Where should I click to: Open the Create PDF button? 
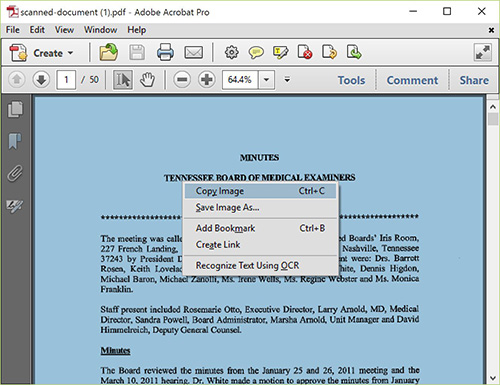41,53
